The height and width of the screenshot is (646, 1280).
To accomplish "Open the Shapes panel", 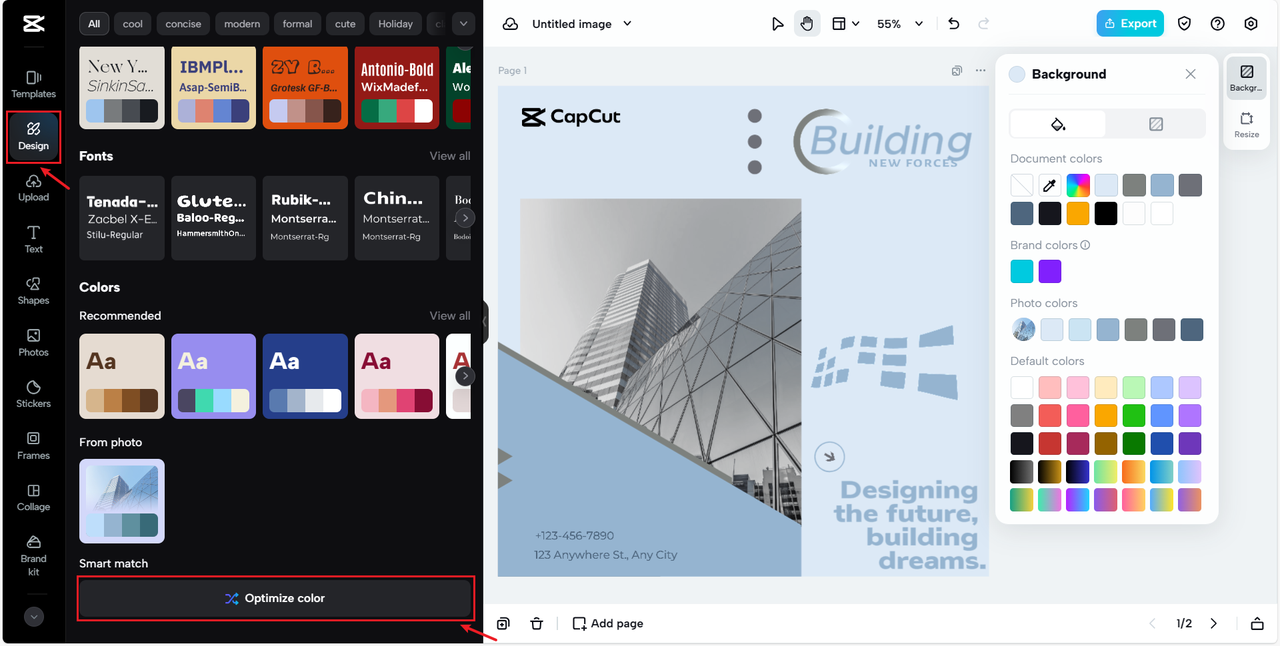I will point(33,291).
